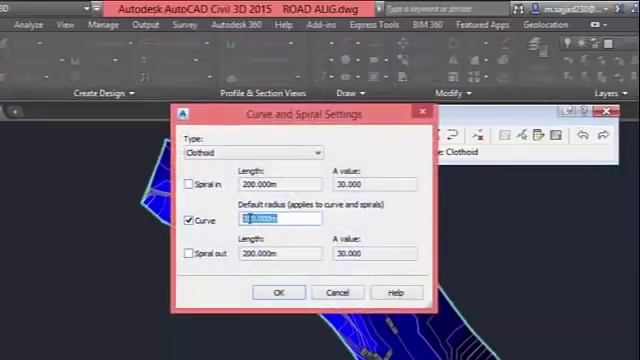Image resolution: width=640 pixels, height=360 pixels.
Task: Enable the Spiral out checkbox
Action: pyautogui.click(x=188, y=253)
